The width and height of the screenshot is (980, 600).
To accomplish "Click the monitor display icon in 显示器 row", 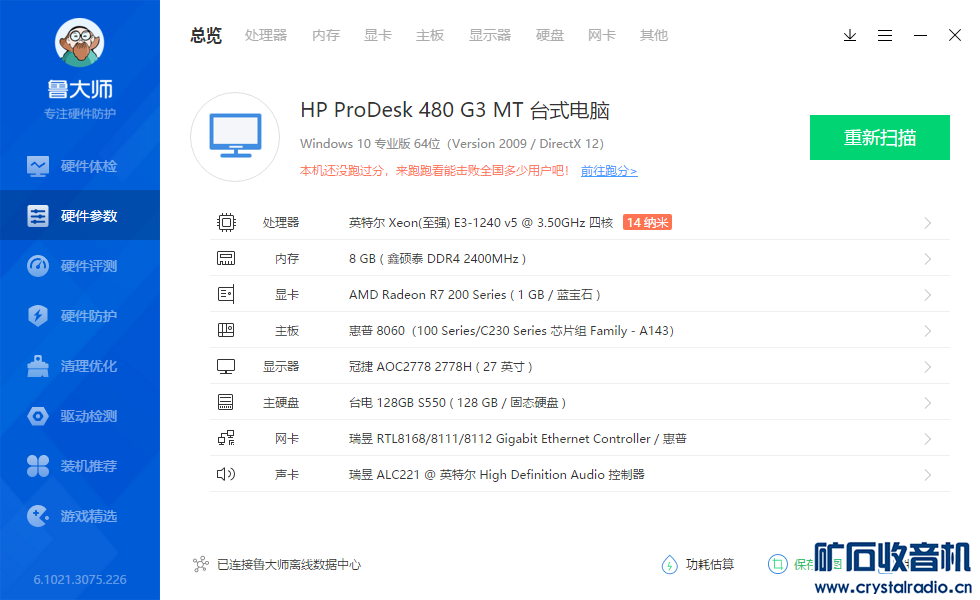I will click(226, 366).
